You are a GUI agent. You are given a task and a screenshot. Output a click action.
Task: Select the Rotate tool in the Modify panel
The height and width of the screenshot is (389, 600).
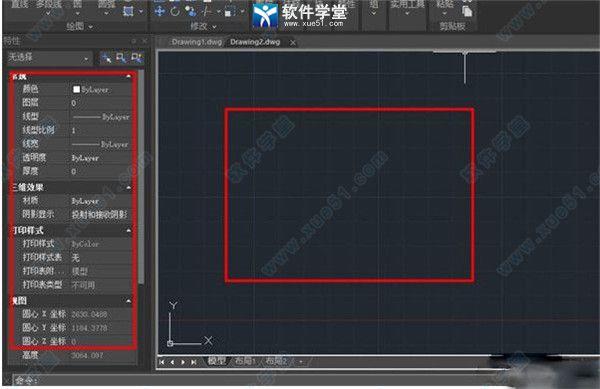(x=175, y=11)
